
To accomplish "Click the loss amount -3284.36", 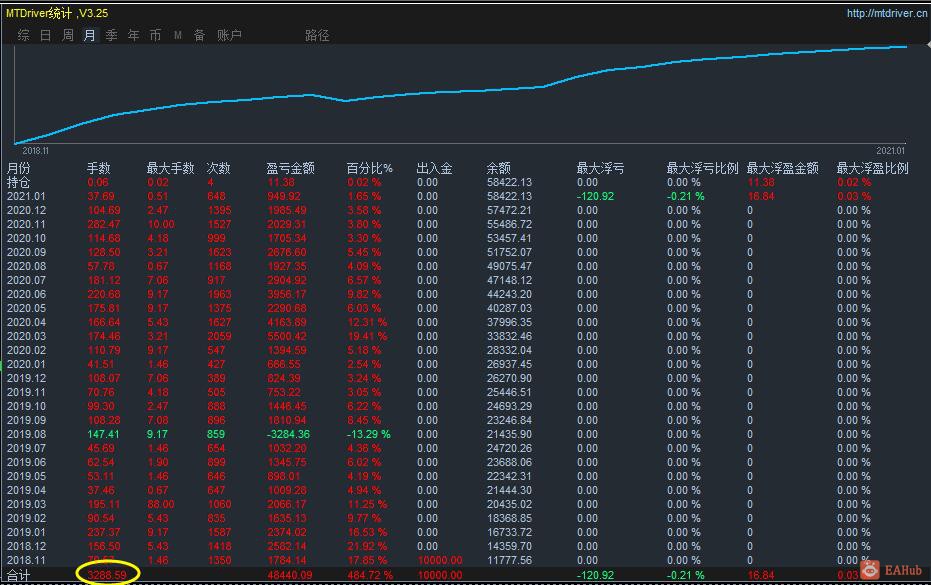I will pos(289,434).
